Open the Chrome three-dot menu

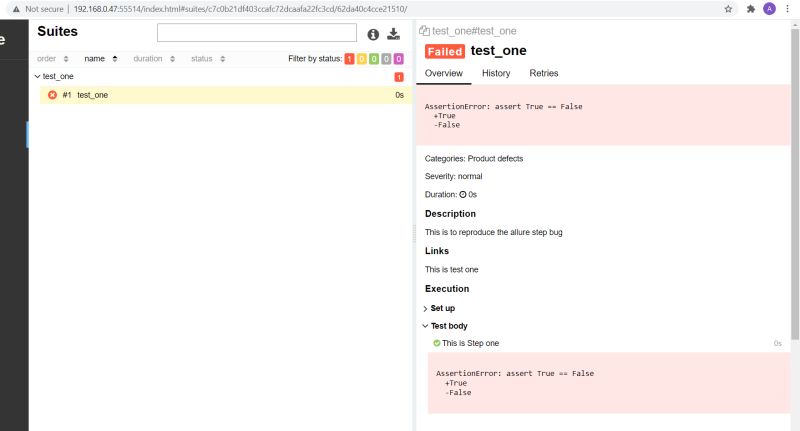pos(787,9)
